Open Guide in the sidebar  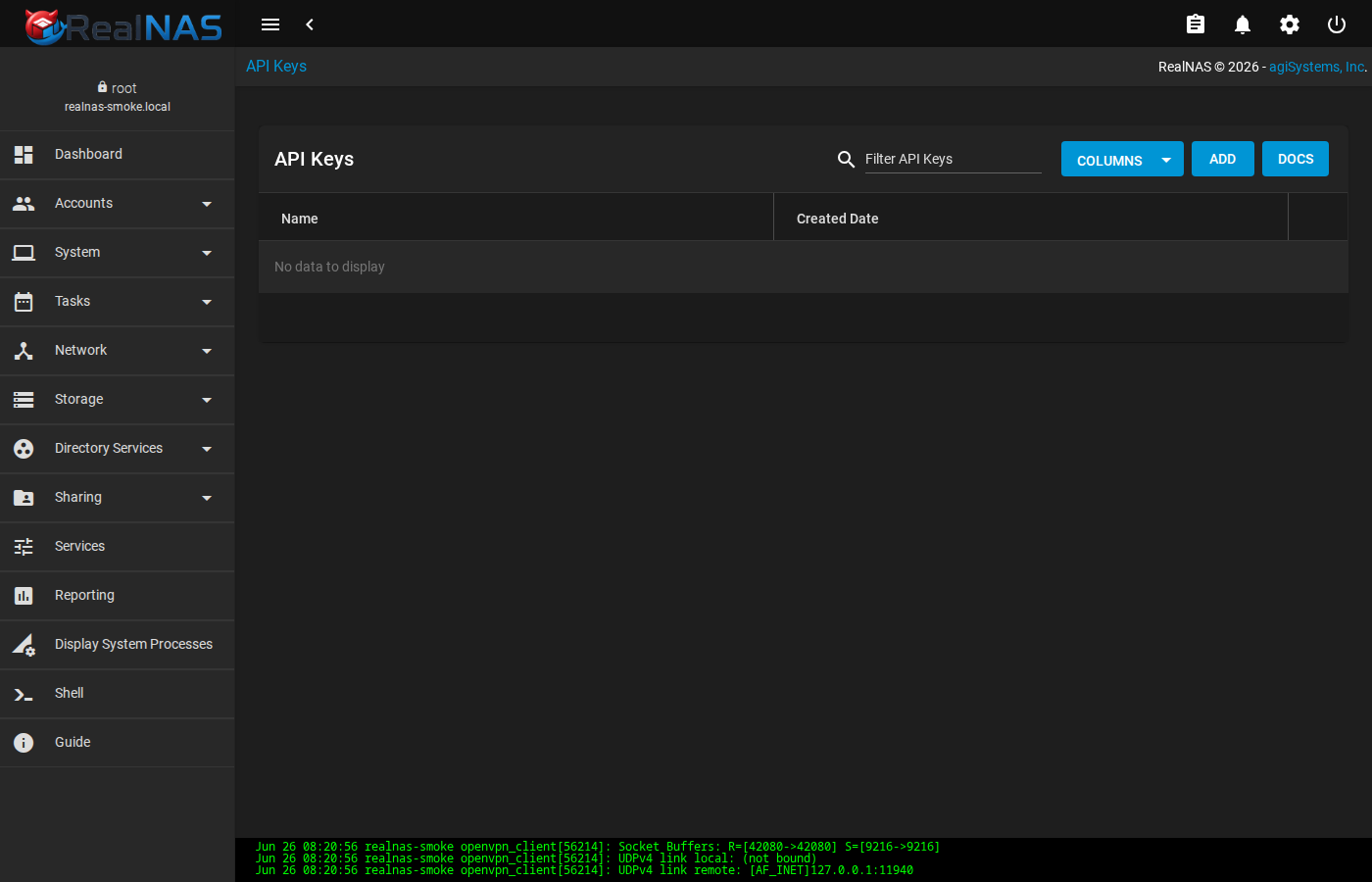(x=118, y=743)
